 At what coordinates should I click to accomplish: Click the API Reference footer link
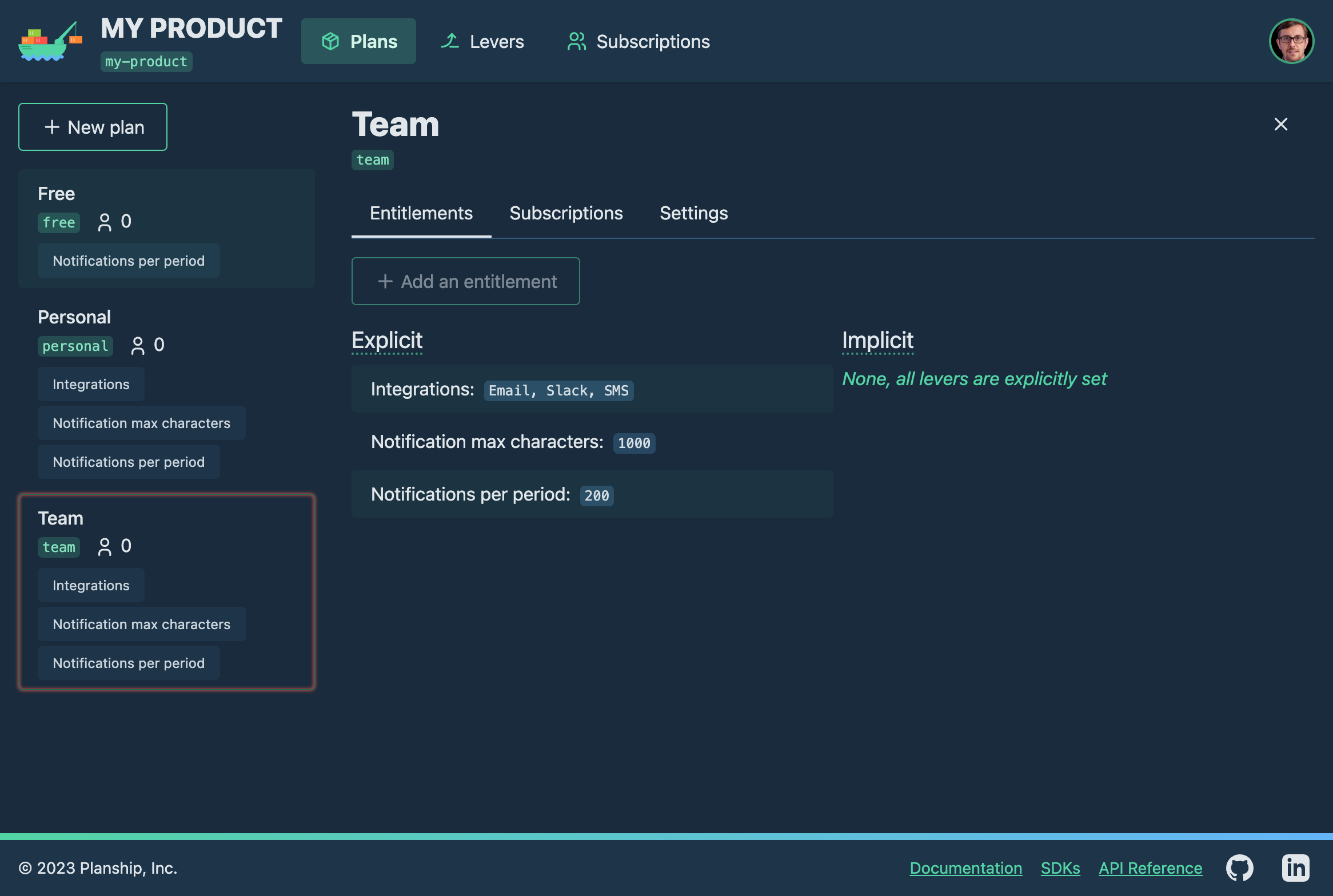pos(1150,867)
